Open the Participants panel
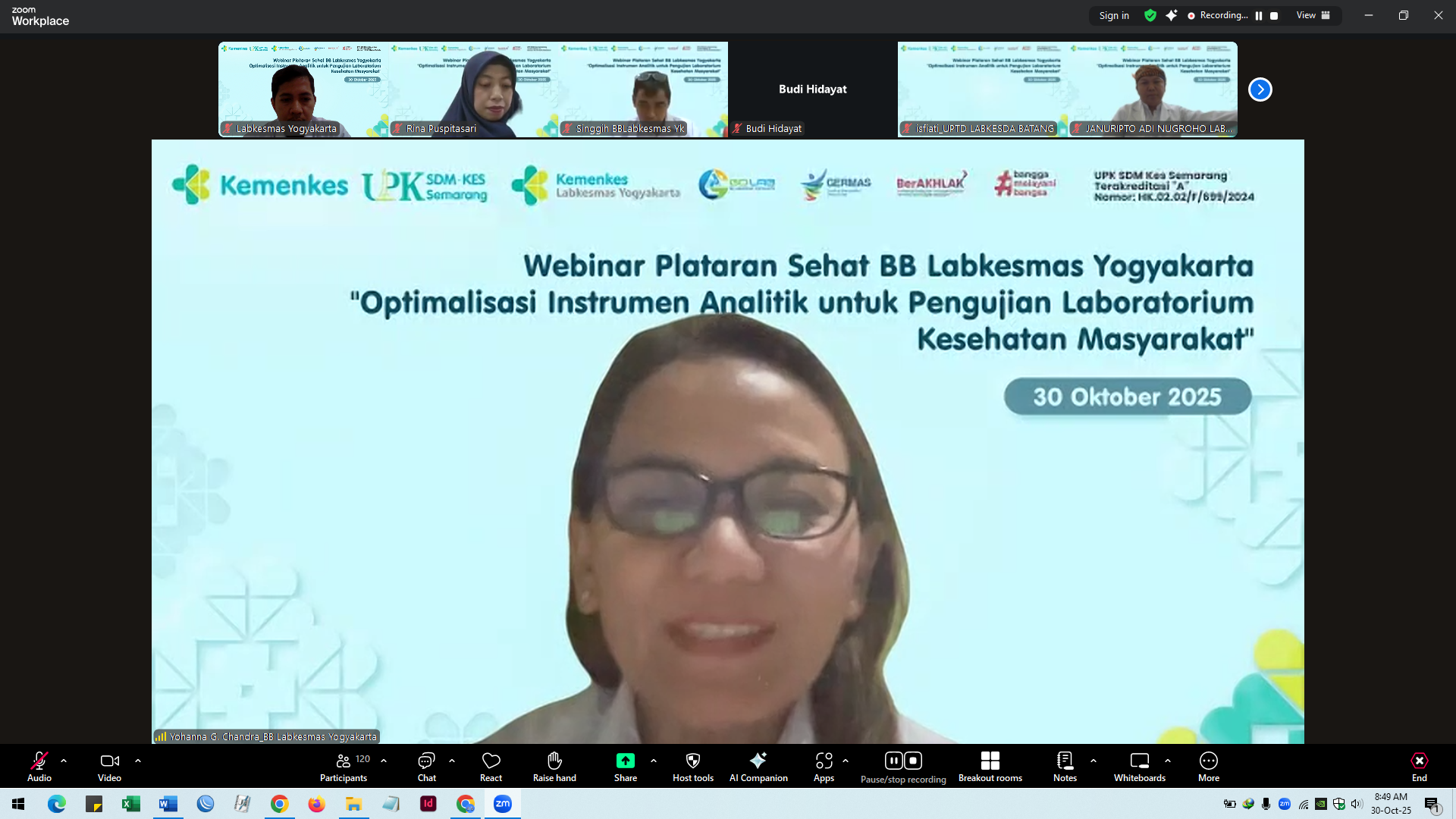 coord(344,766)
